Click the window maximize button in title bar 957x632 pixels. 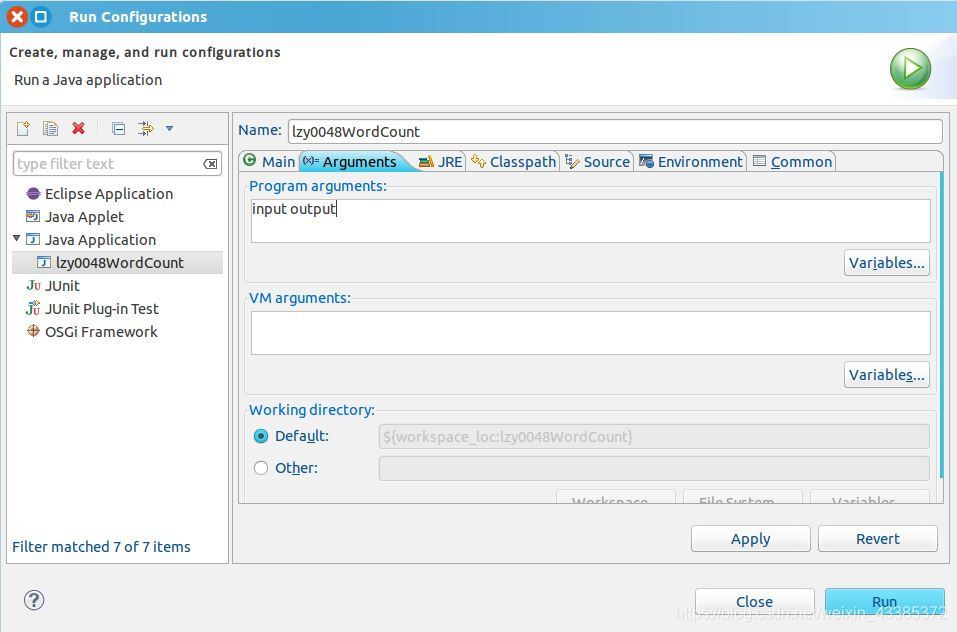pyautogui.click(x=41, y=16)
